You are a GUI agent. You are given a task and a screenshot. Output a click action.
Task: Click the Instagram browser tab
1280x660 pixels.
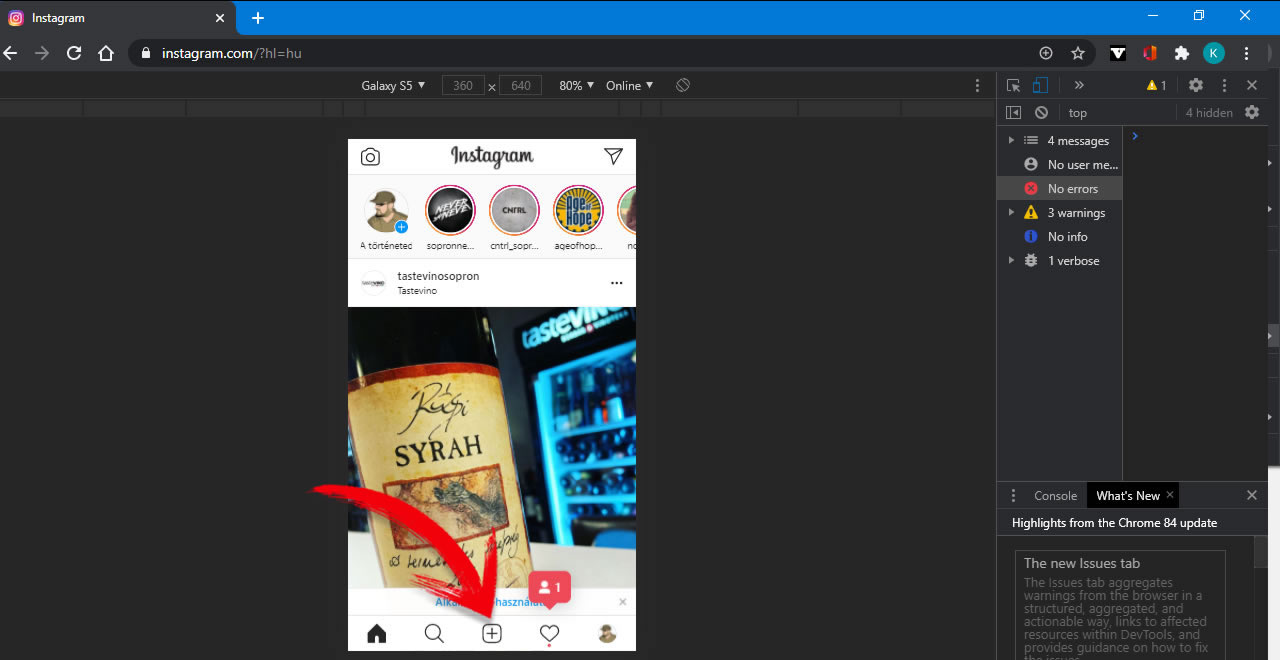pyautogui.click(x=118, y=18)
